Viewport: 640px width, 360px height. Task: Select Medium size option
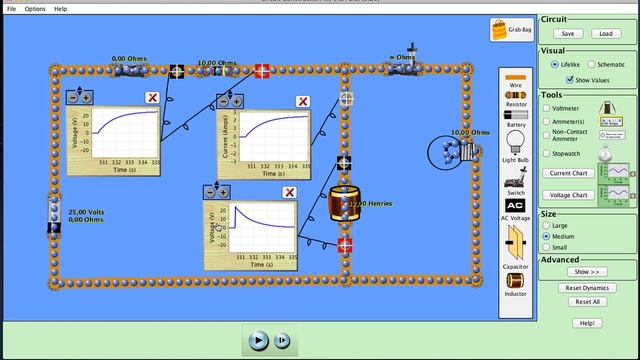[546, 236]
